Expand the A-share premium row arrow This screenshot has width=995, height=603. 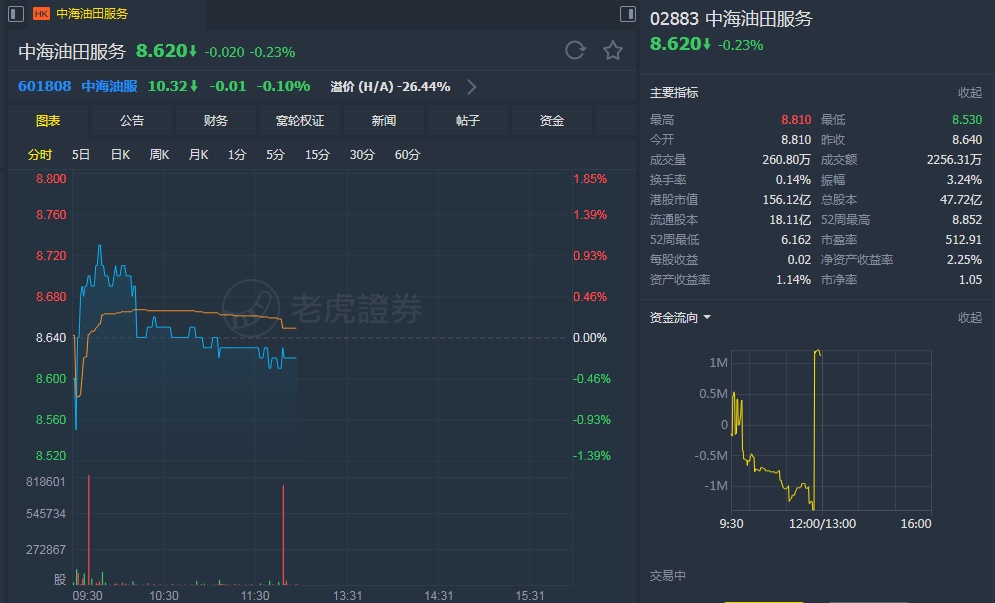tap(472, 87)
